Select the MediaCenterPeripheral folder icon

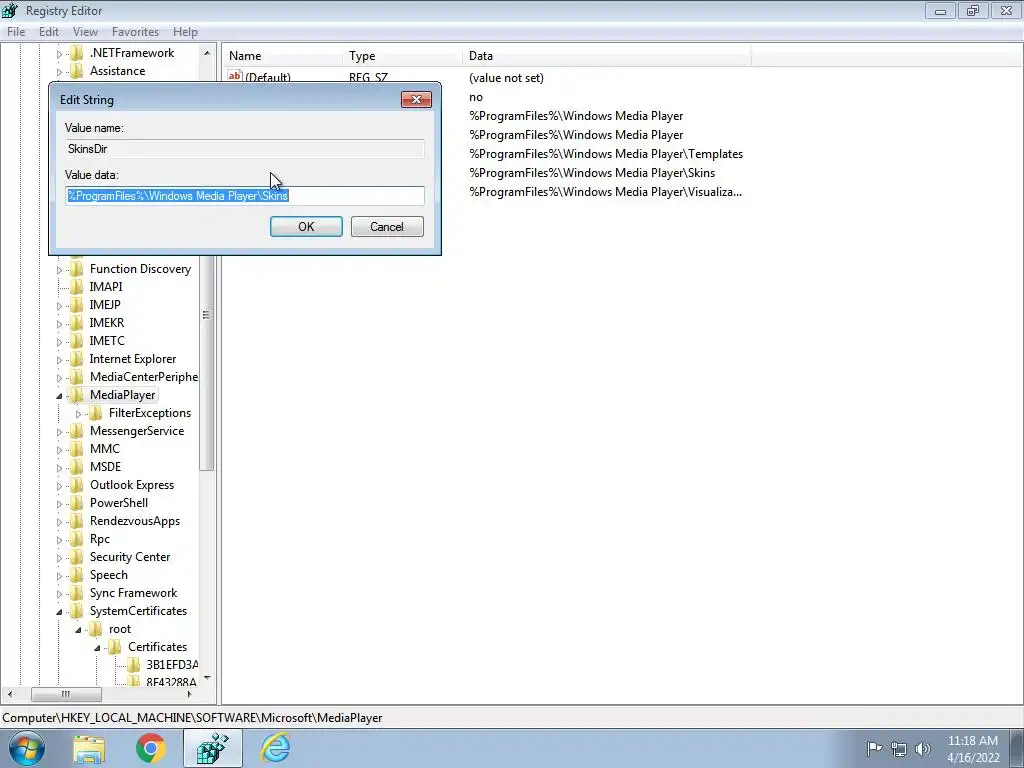(76, 377)
